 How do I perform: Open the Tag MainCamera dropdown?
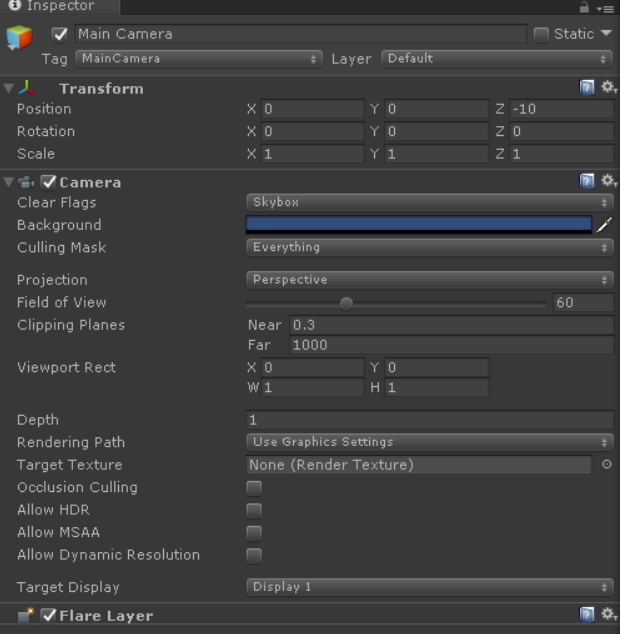coord(199,59)
